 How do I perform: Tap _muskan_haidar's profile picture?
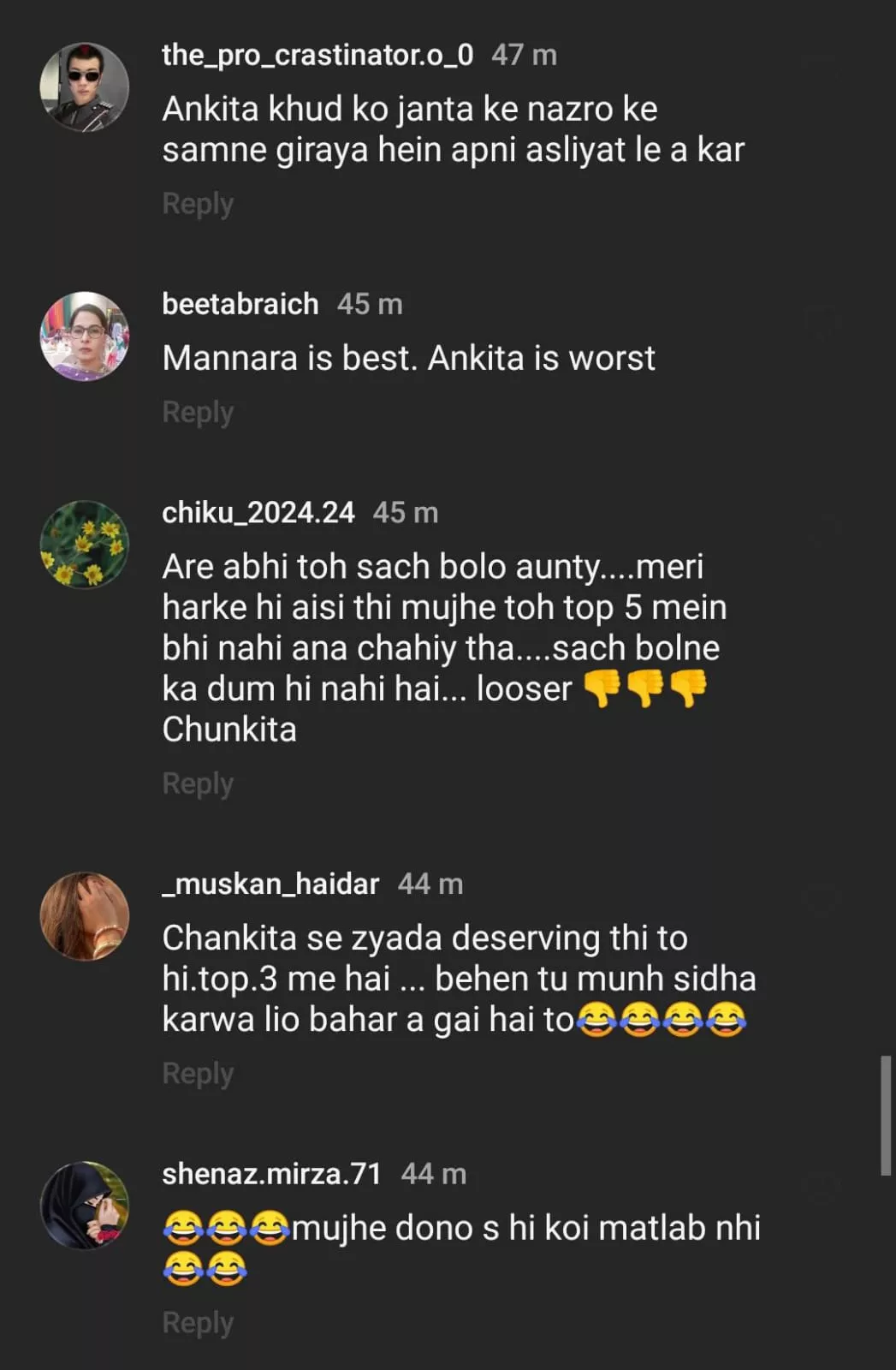(84, 916)
